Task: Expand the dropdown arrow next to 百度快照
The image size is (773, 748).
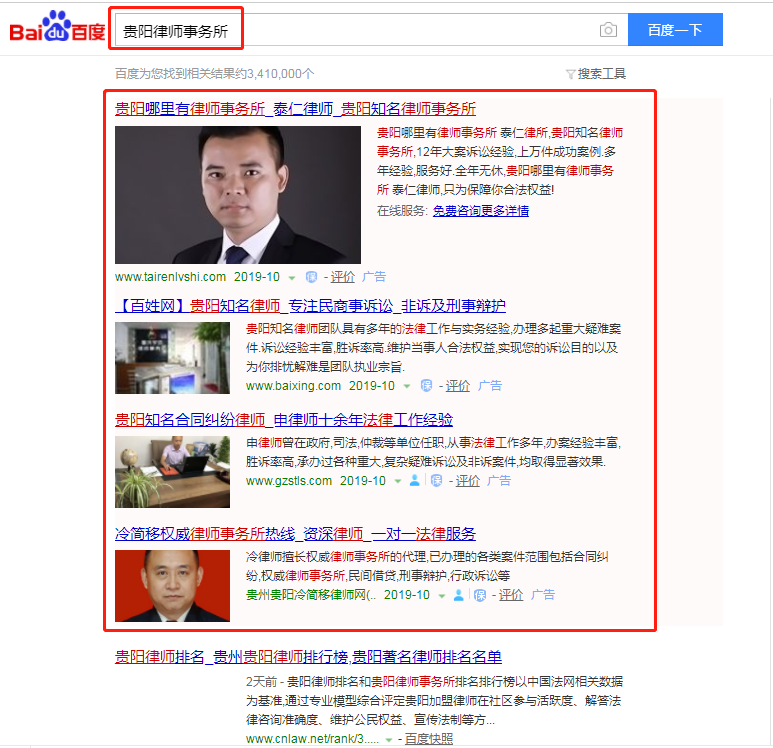Action: pos(397,739)
